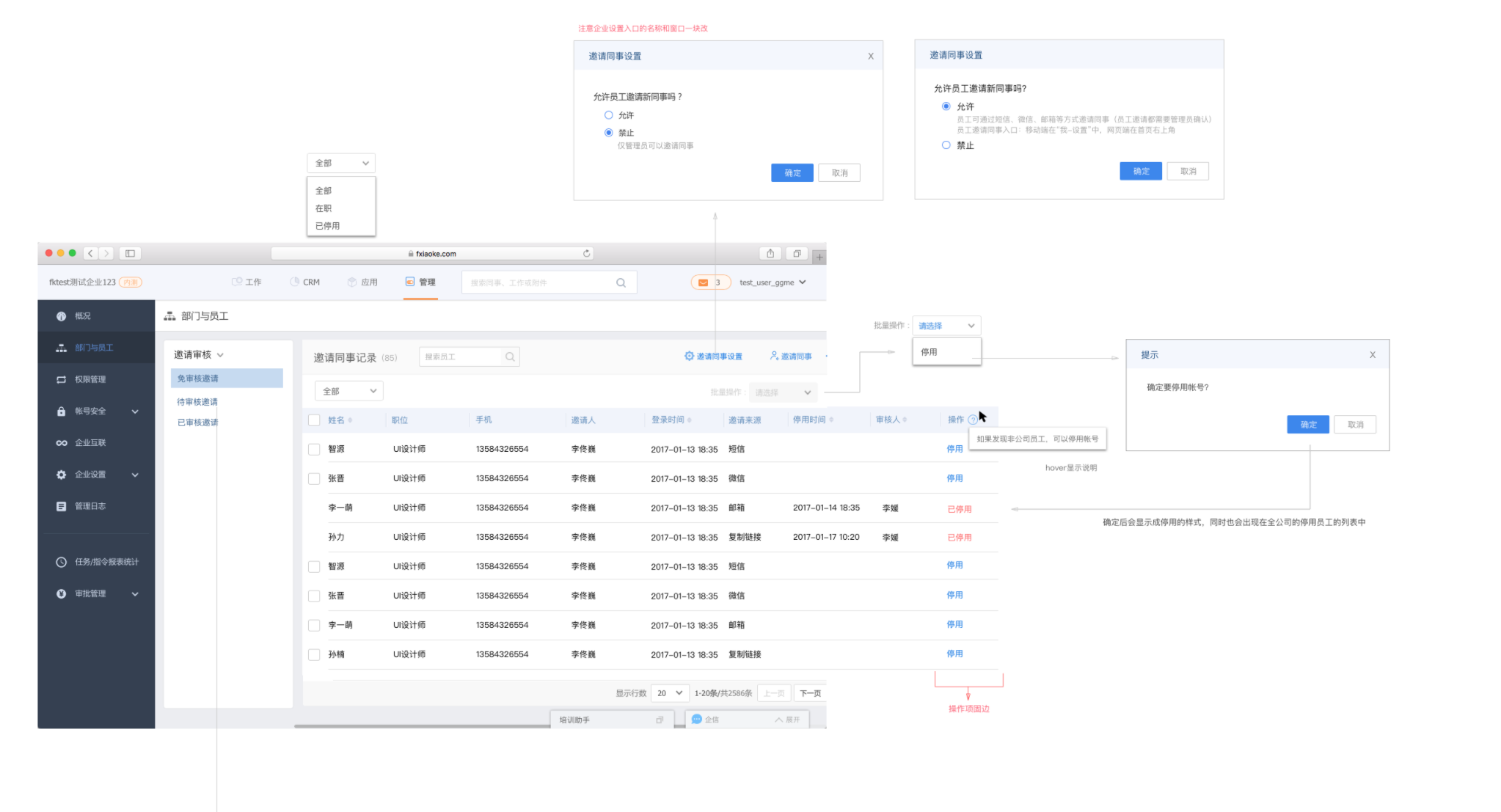
Task: Click the 企信 chat bubble icon
Action: pos(697,720)
